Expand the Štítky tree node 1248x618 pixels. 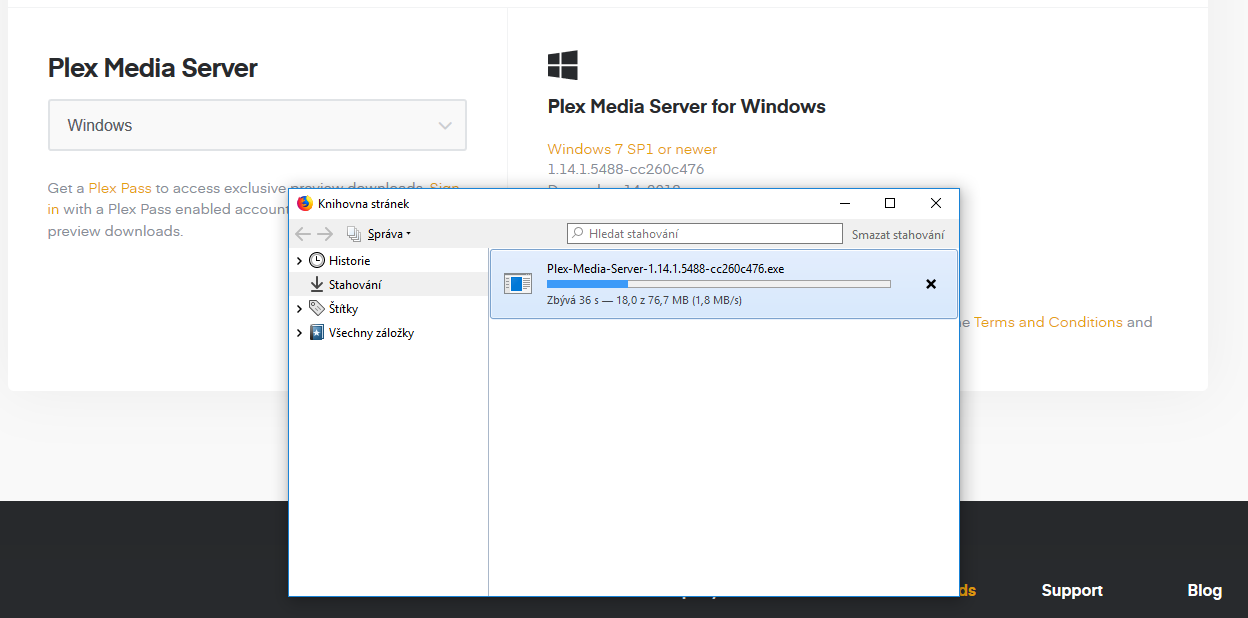tap(299, 308)
